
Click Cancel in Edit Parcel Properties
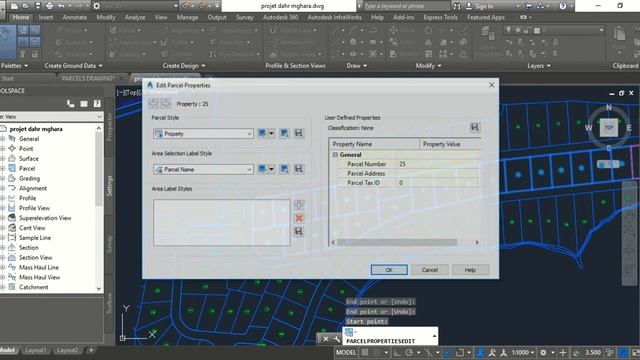point(429,270)
